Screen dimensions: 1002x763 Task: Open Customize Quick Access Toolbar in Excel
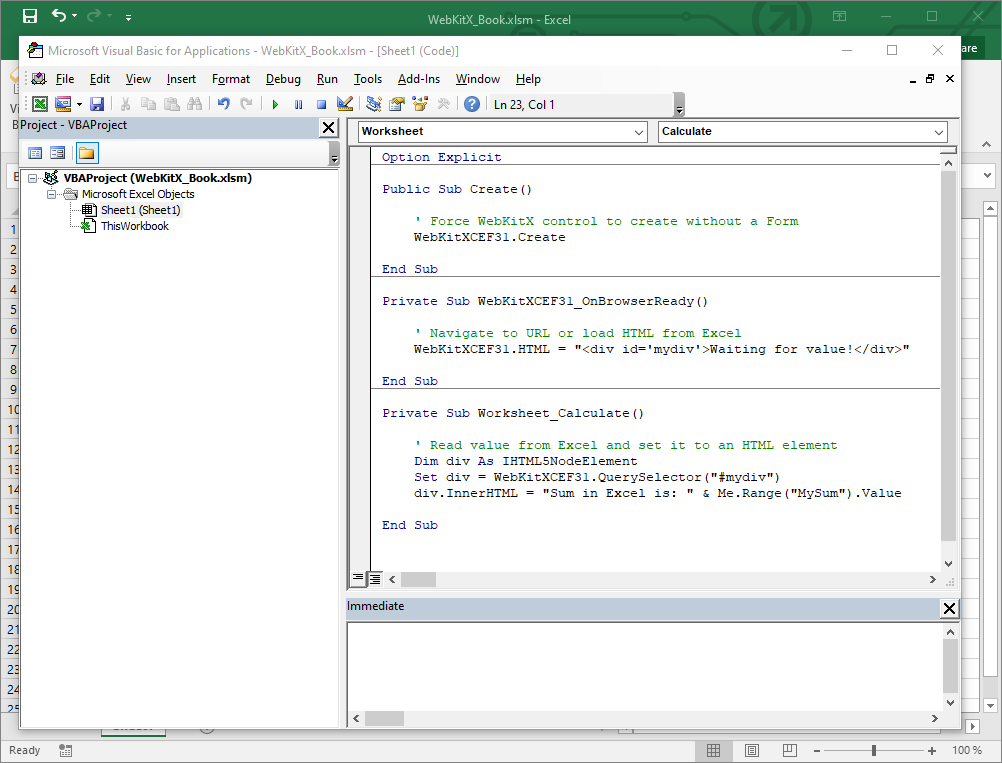128,18
